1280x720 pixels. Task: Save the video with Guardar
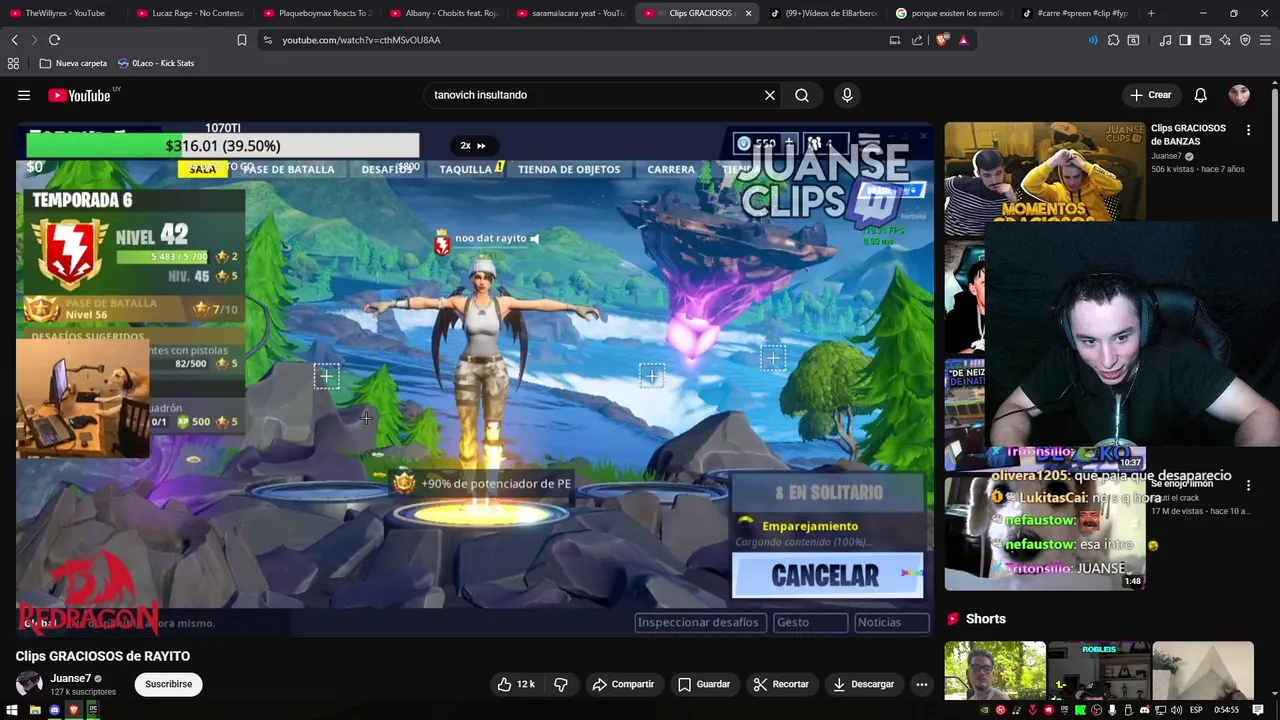coord(704,684)
